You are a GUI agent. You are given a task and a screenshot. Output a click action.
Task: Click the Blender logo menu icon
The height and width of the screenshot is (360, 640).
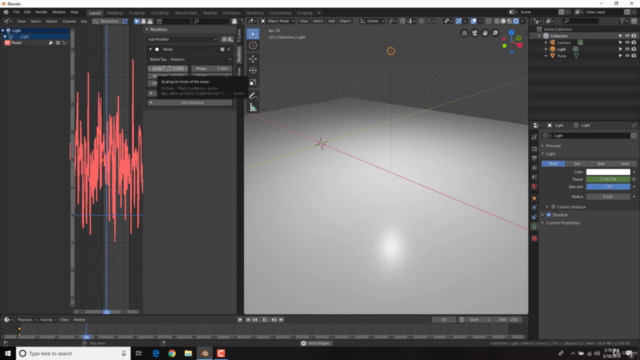pos(6,12)
